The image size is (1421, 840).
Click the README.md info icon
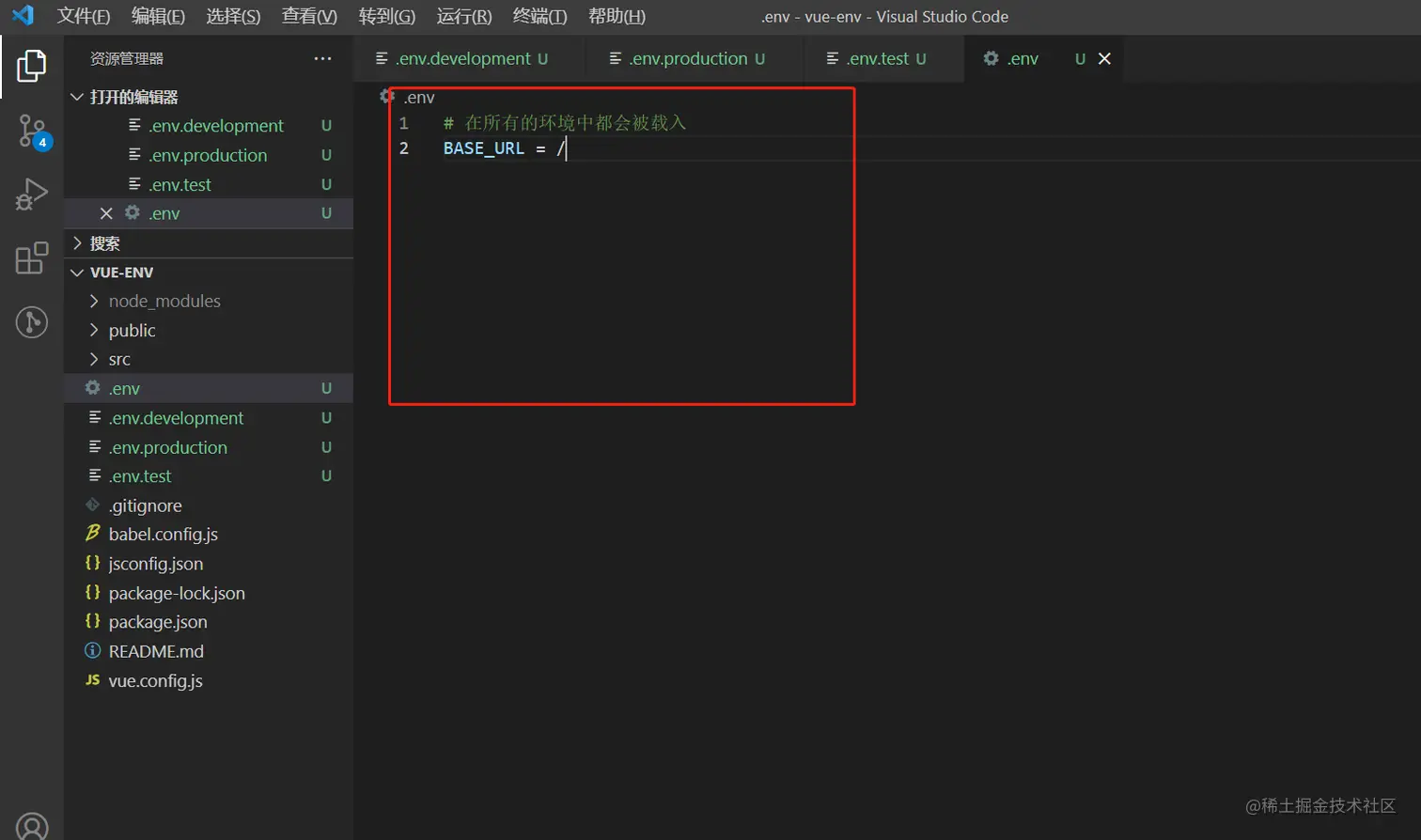[x=92, y=650]
